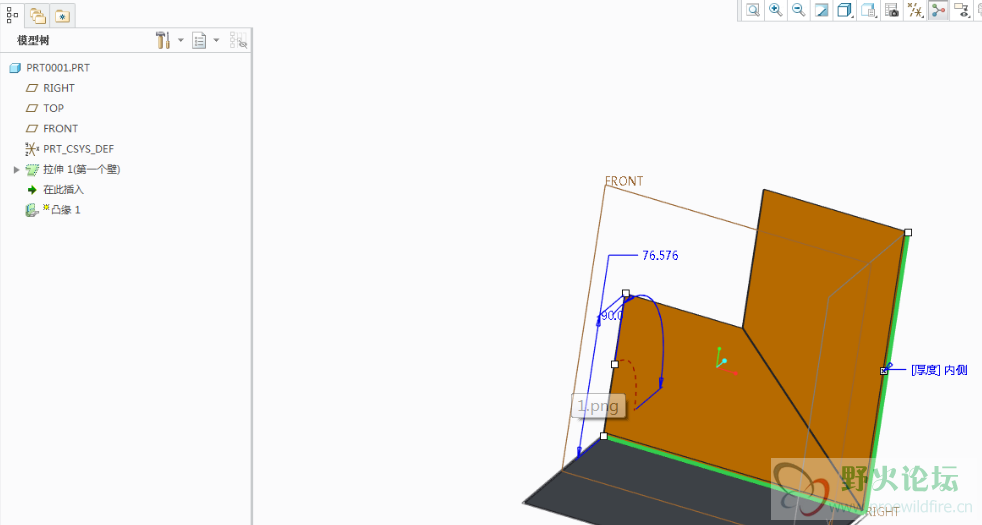Image resolution: width=982 pixels, height=525 pixels.
Task: Switch to the Model Tree tab
Action: click(x=12, y=15)
